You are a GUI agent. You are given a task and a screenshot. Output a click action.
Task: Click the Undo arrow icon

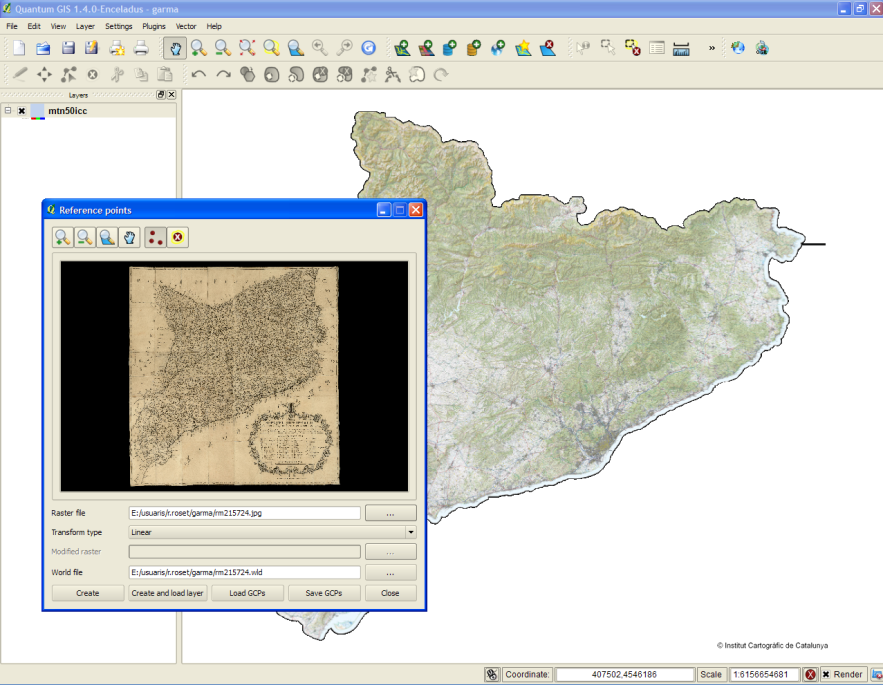(199, 74)
